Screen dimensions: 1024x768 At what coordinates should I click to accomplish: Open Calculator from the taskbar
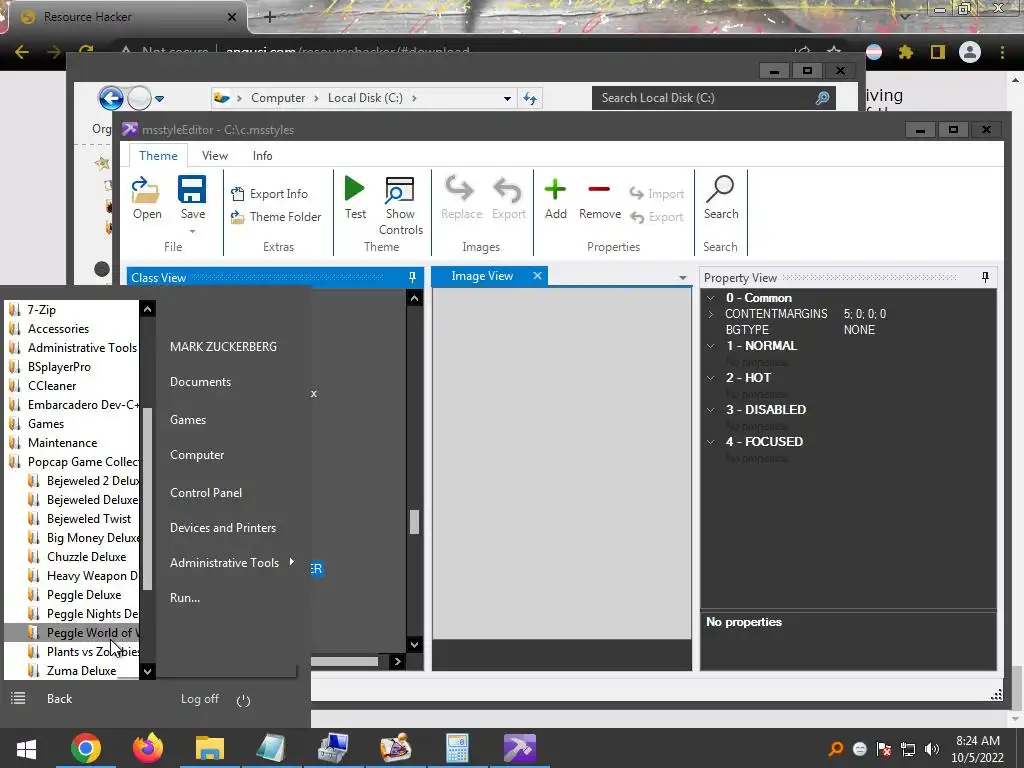[457, 748]
